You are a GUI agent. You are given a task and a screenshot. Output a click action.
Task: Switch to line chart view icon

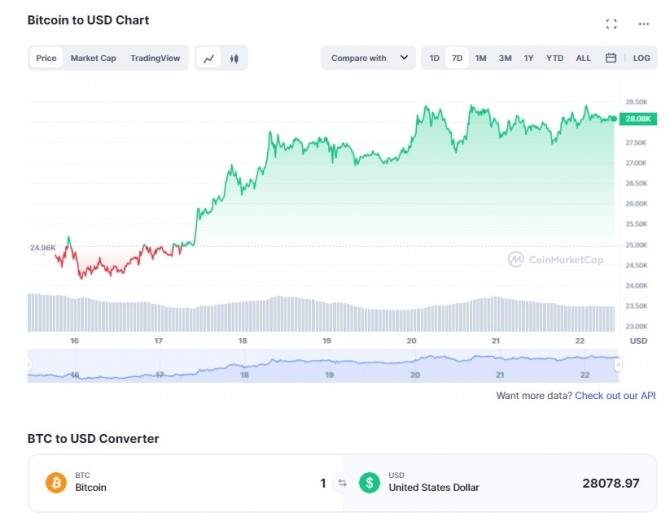[209, 58]
